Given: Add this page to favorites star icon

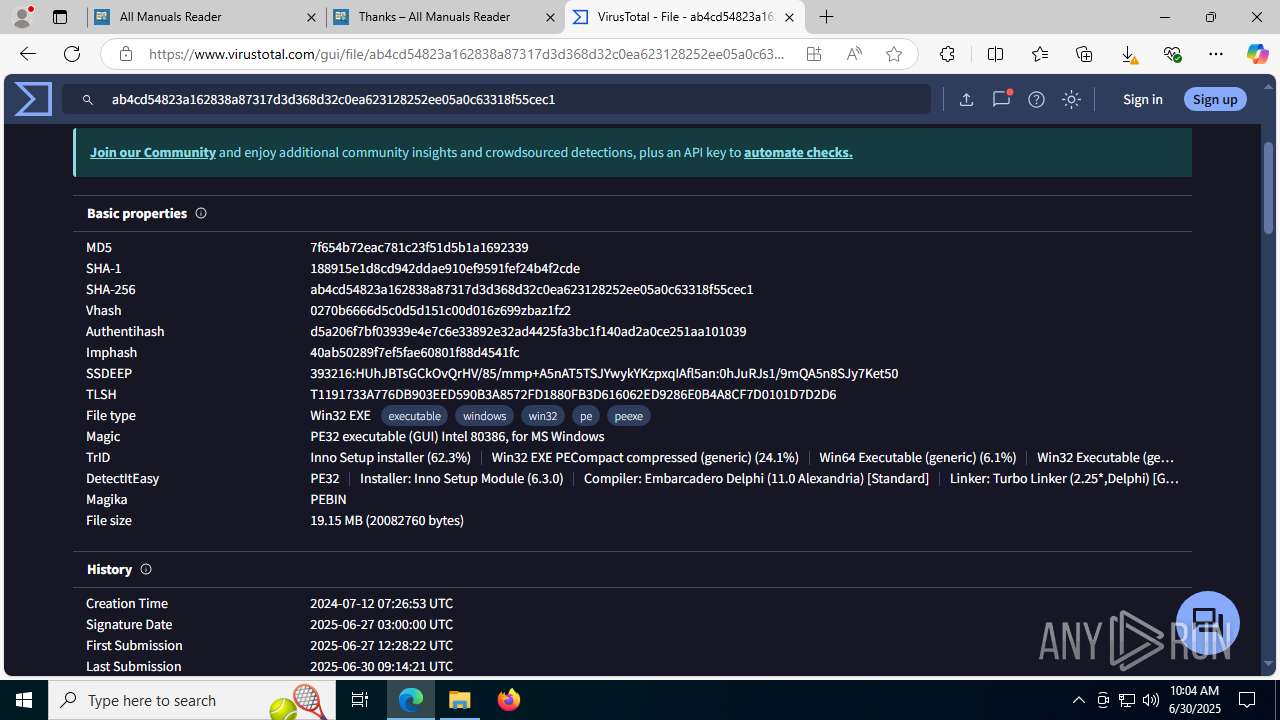Looking at the screenshot, I should tap(894, 54).
